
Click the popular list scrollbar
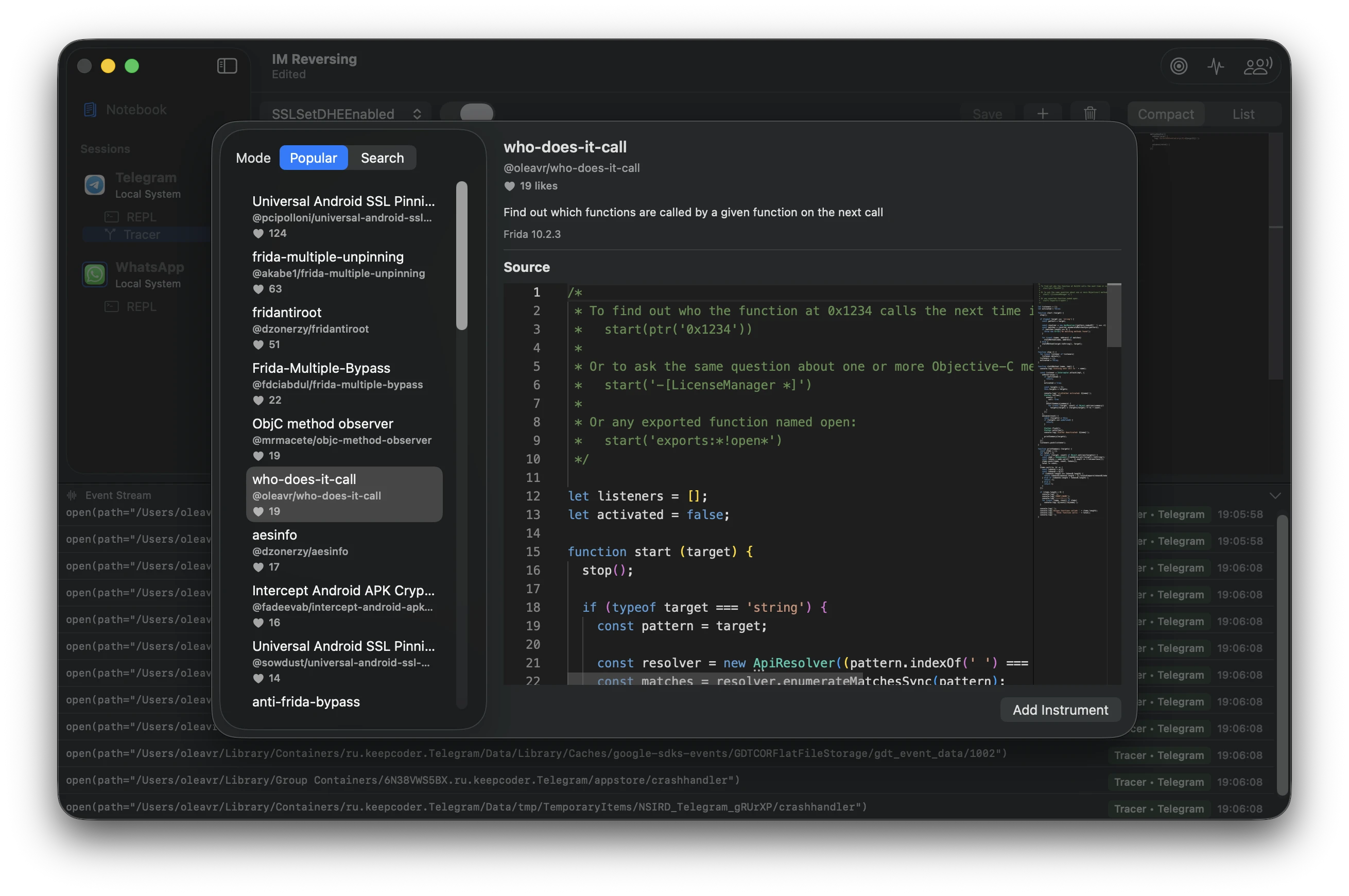(x=462, y=255)
